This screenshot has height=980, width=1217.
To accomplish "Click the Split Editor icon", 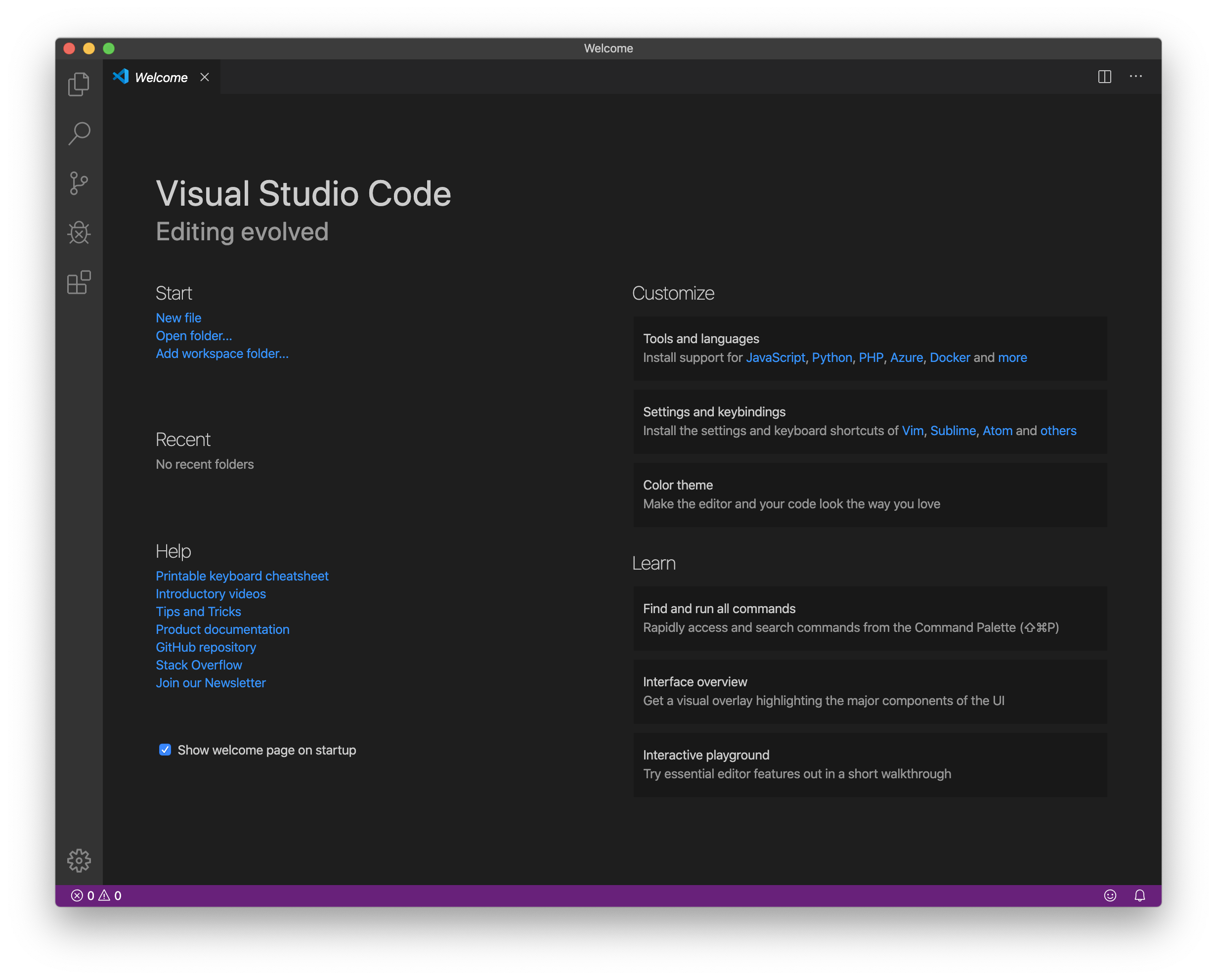I will [1105, 77].
